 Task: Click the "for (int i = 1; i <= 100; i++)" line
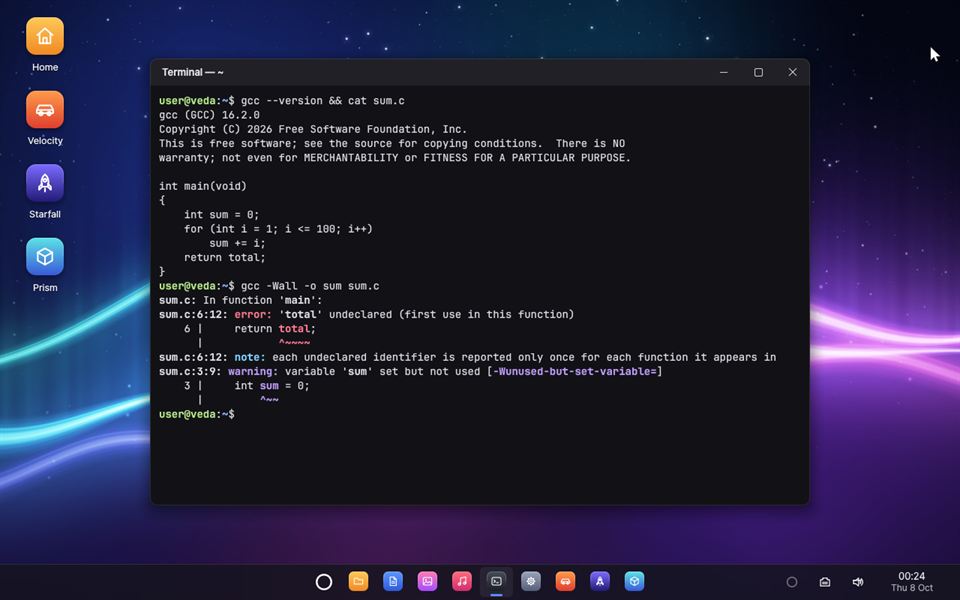[278, 229]
